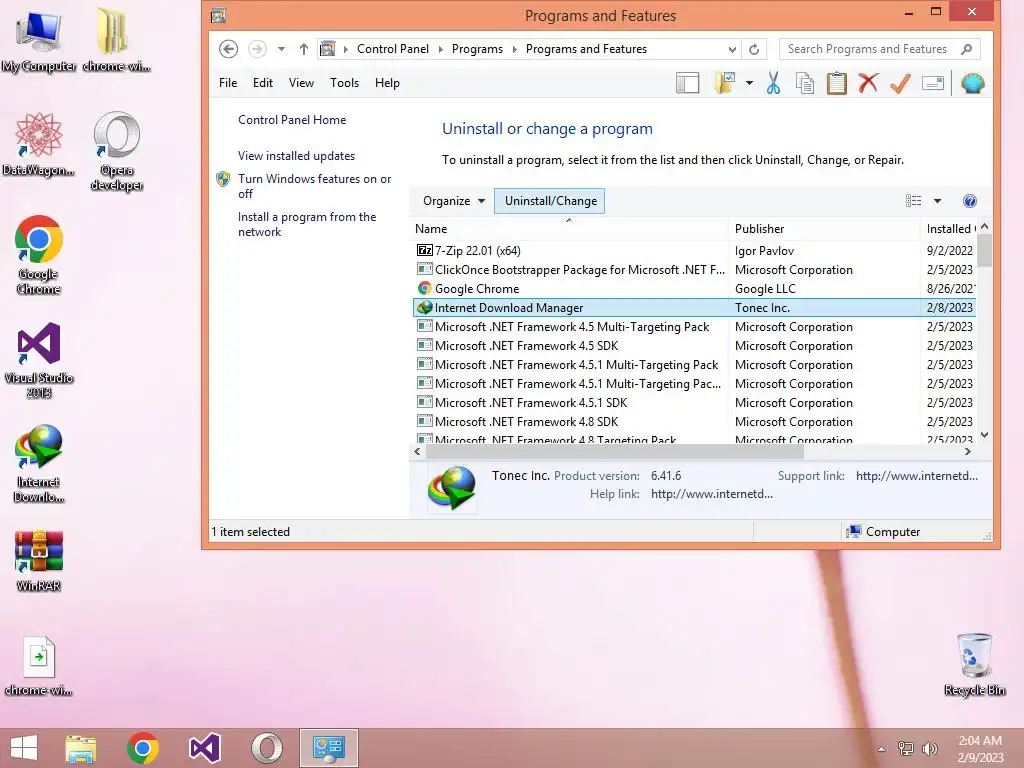Open the View menu
1024x768 pixels.
click(x=301, y=83)
